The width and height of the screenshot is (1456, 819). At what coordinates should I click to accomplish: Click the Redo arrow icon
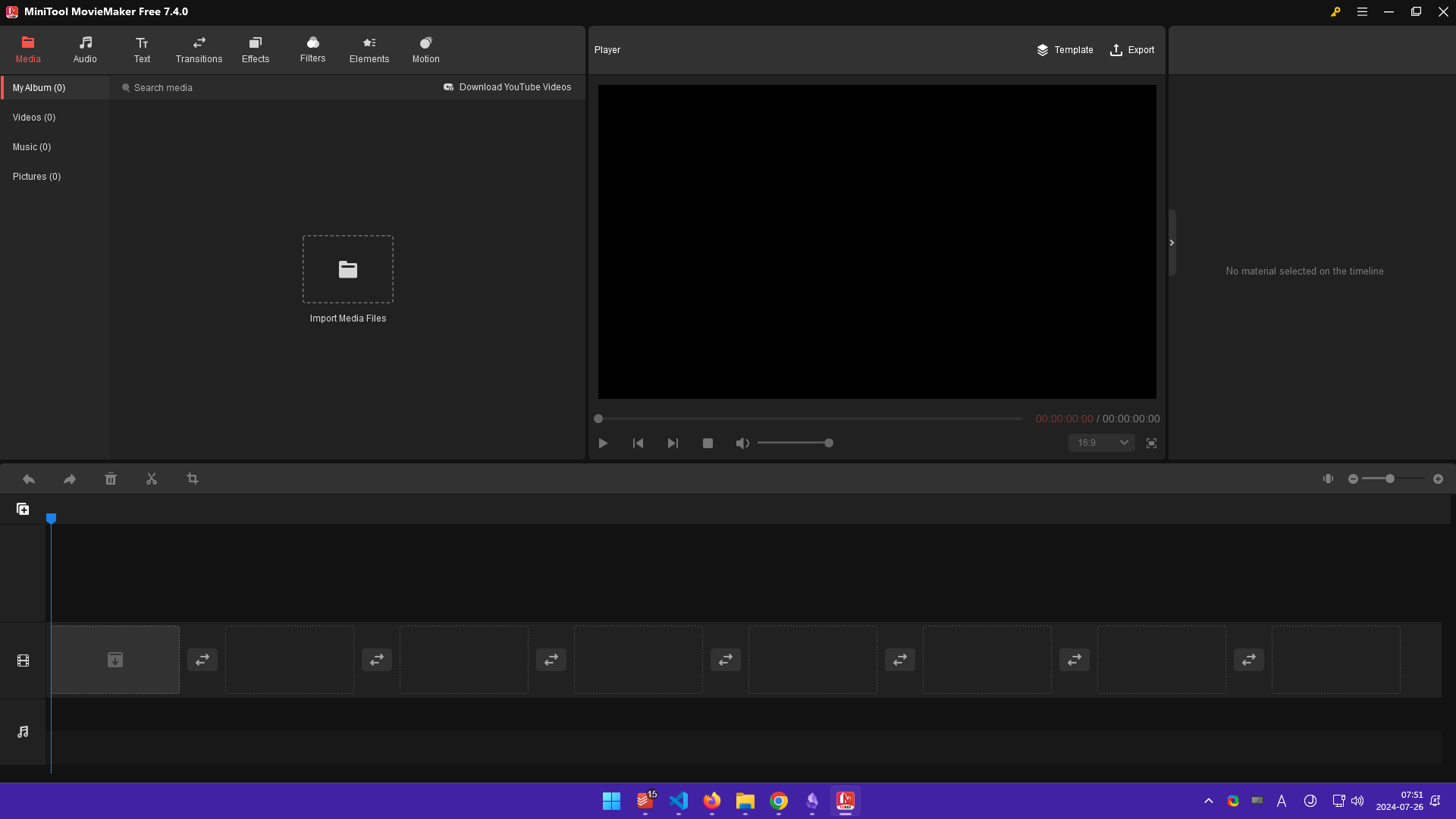coord(70,479)
